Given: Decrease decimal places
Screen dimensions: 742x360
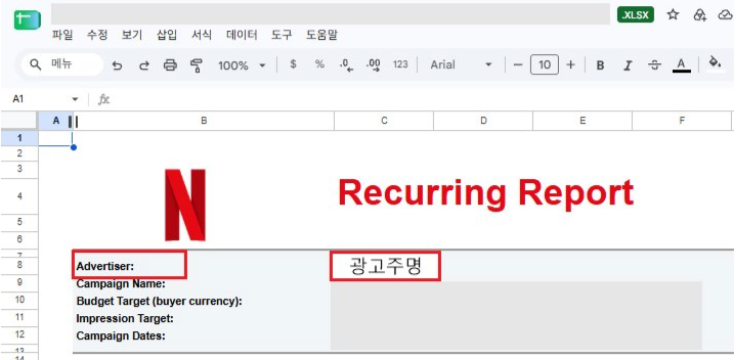Looking at the screenshot, I should 347,65.
